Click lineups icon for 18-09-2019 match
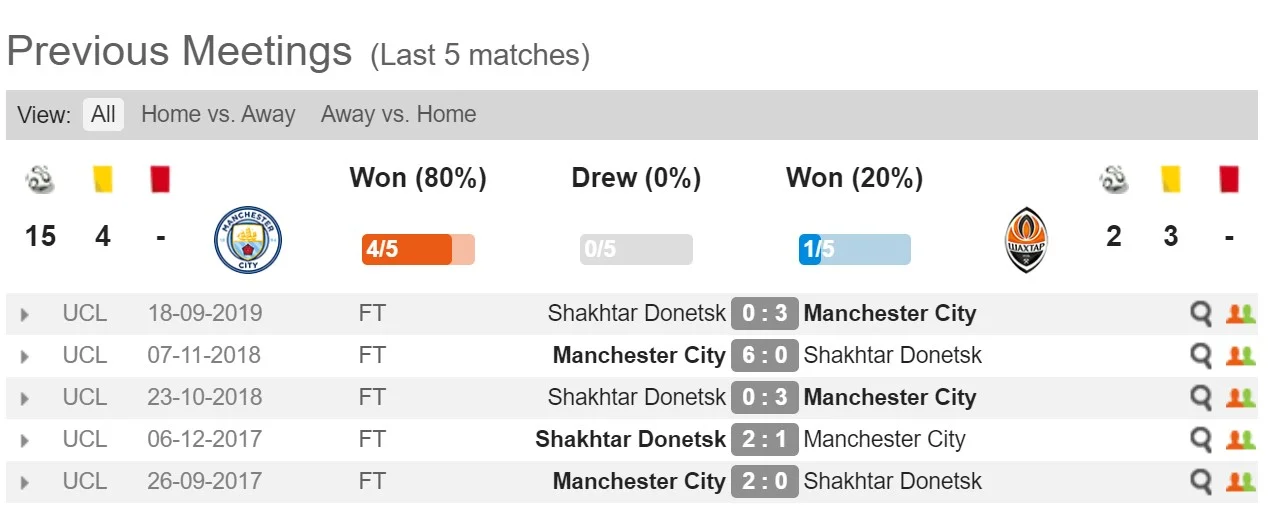Image resolution: width=1268 pixels, height=512 pixels. click(x=1240, y=314)
